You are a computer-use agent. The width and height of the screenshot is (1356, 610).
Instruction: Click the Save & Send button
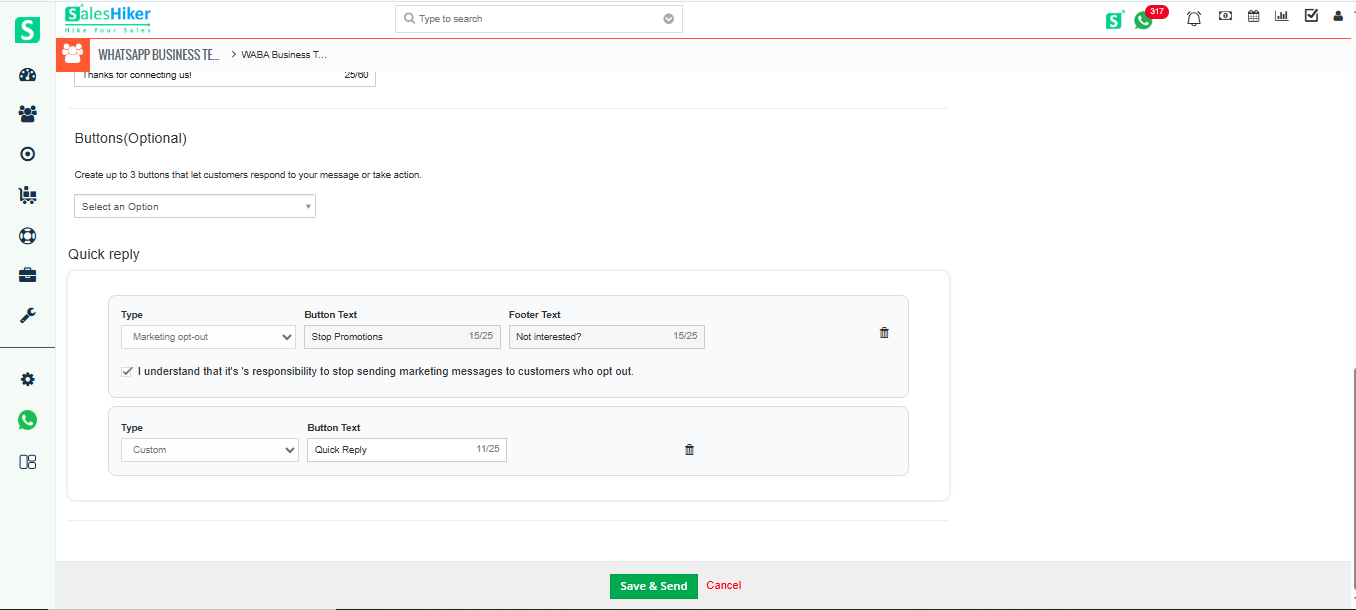coord(653,586)
